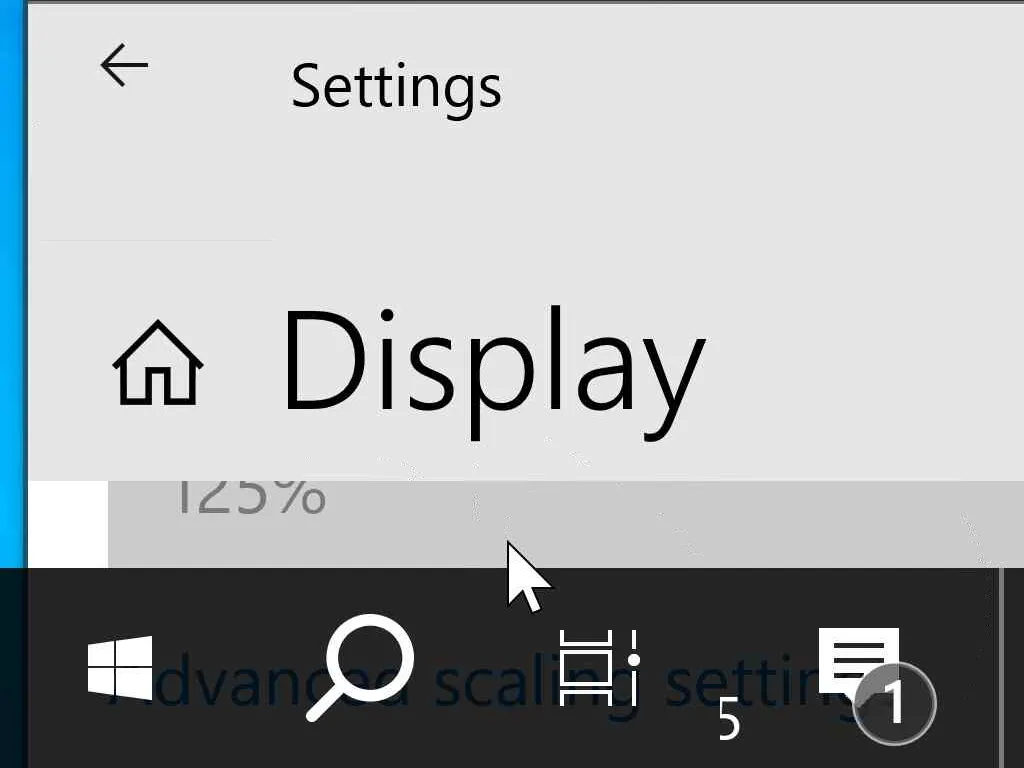Click the slider dot on Task View icon

633,660
